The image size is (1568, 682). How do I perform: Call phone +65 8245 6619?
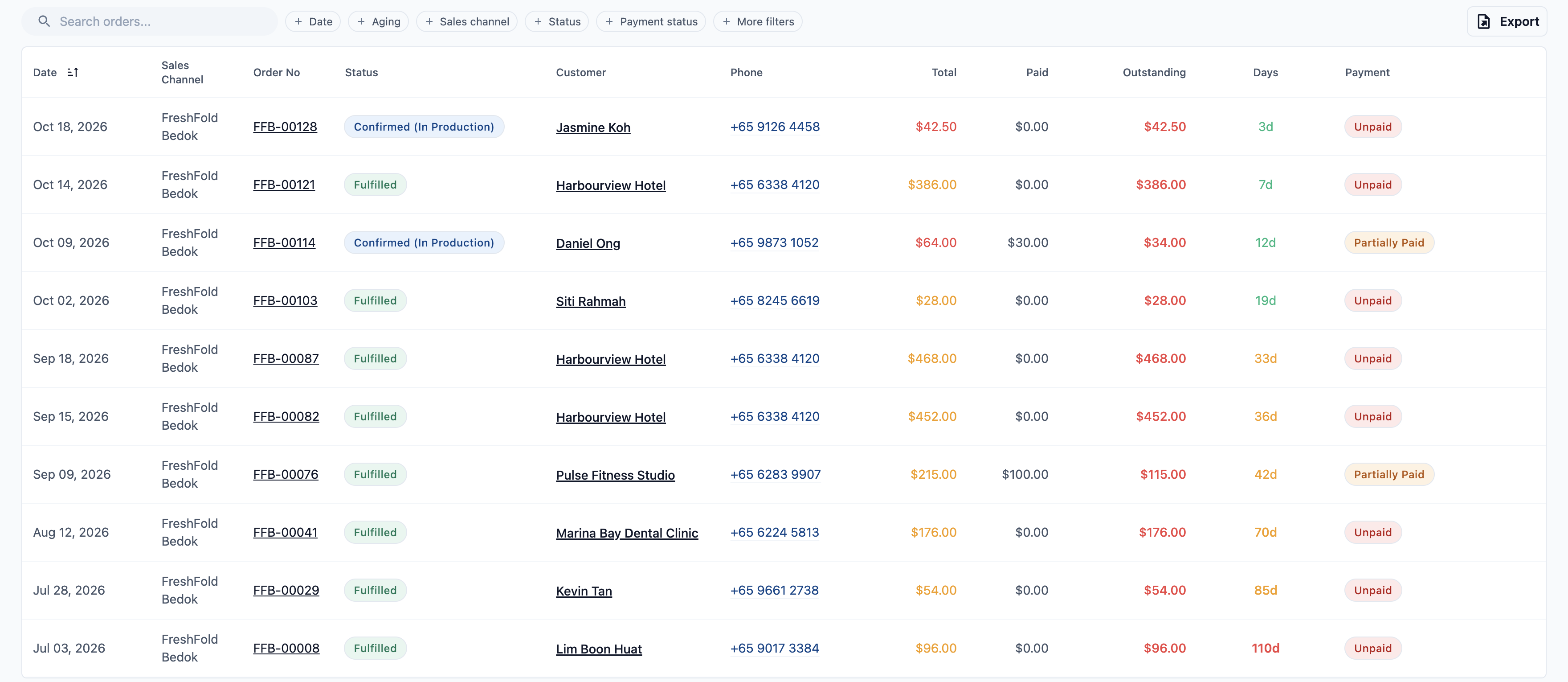(775, 300)
